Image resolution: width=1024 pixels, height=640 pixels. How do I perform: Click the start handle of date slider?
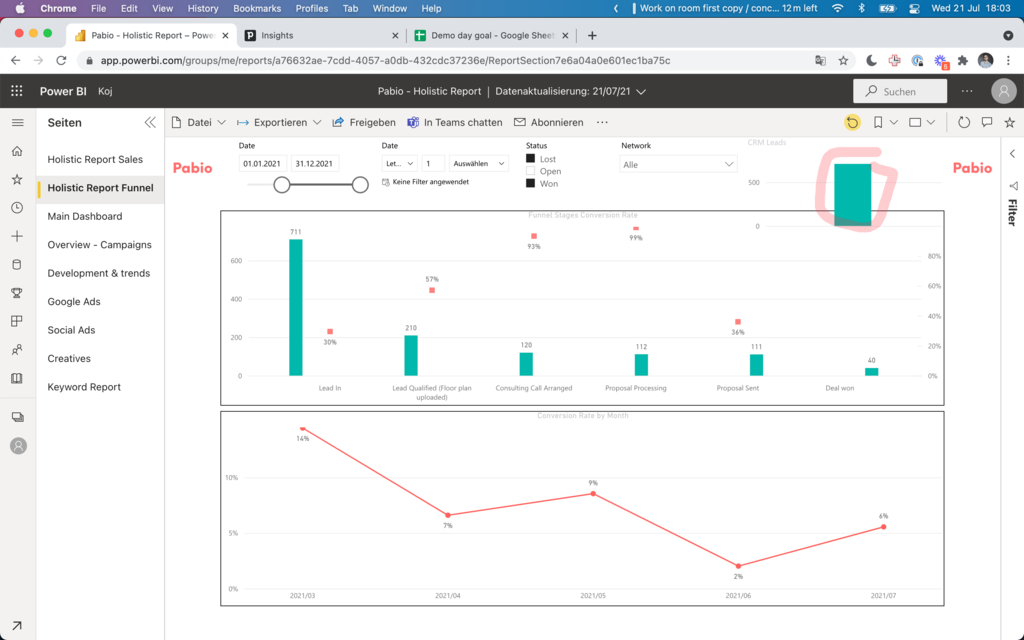point(281,185)
